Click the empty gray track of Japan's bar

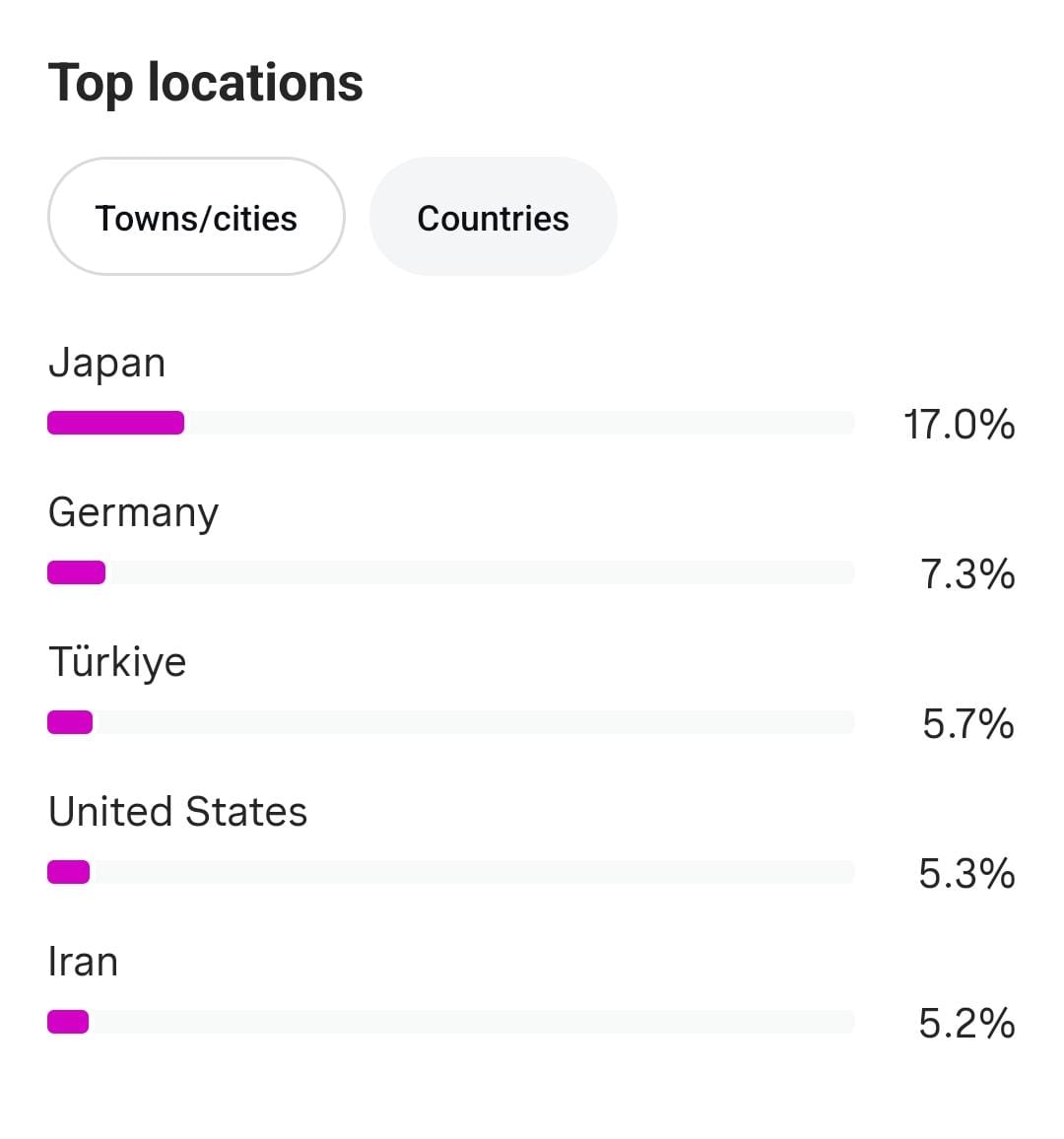coord(517,423)
